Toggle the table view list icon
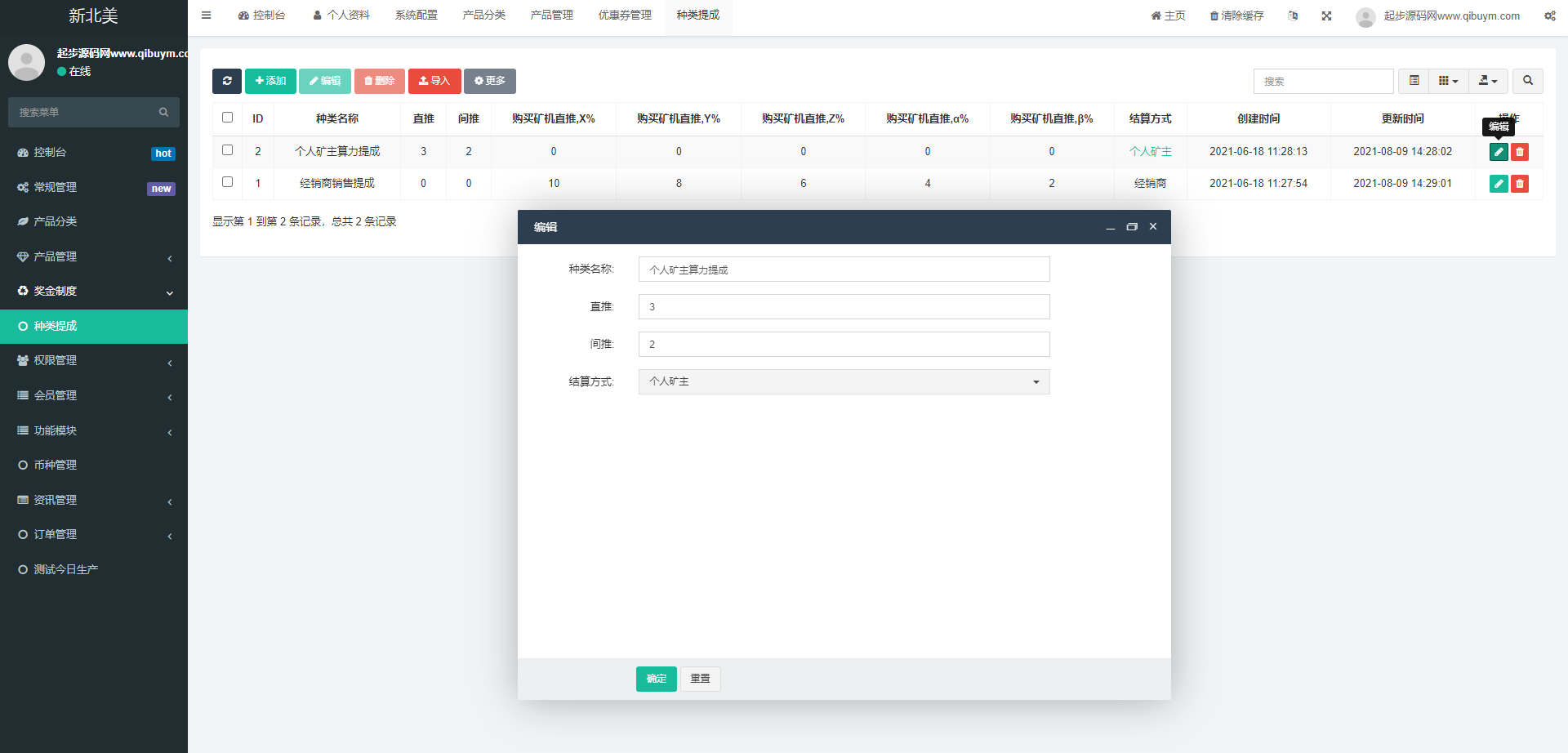This screenshot has height=753, width=1568. tap(1414, 81)
